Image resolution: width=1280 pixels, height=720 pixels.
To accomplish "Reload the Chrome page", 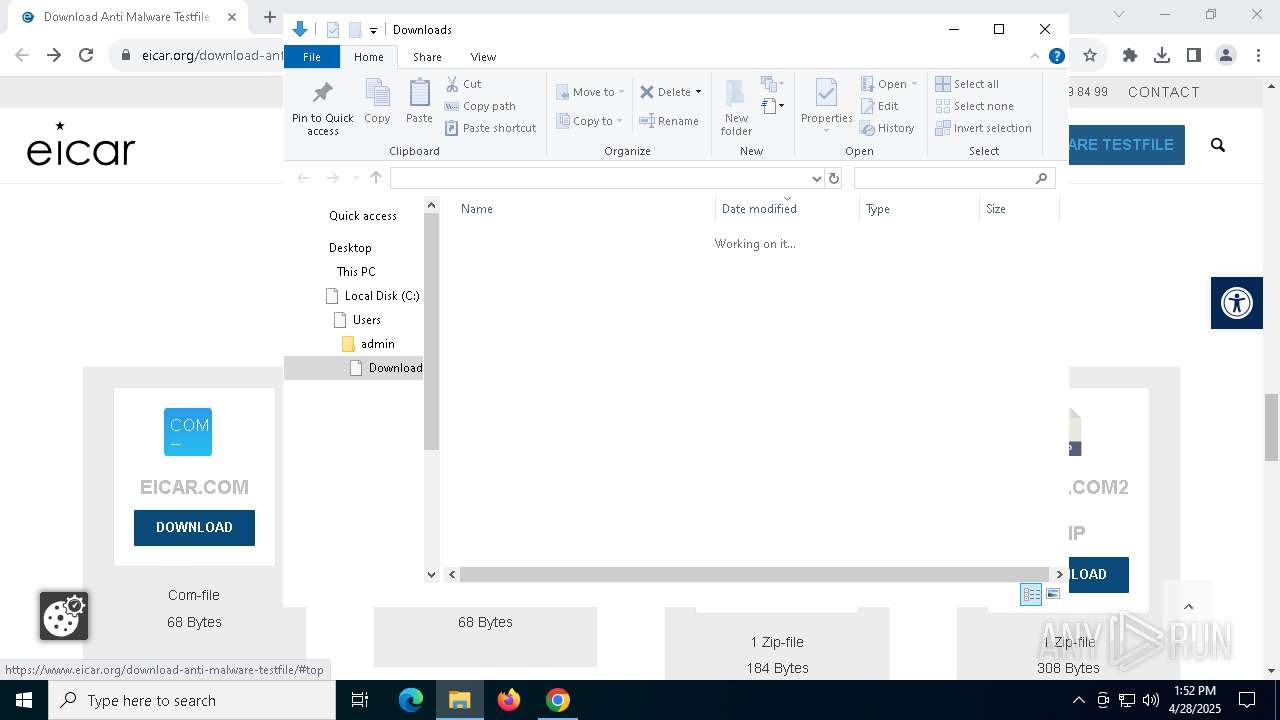I will tap(86, 55).
